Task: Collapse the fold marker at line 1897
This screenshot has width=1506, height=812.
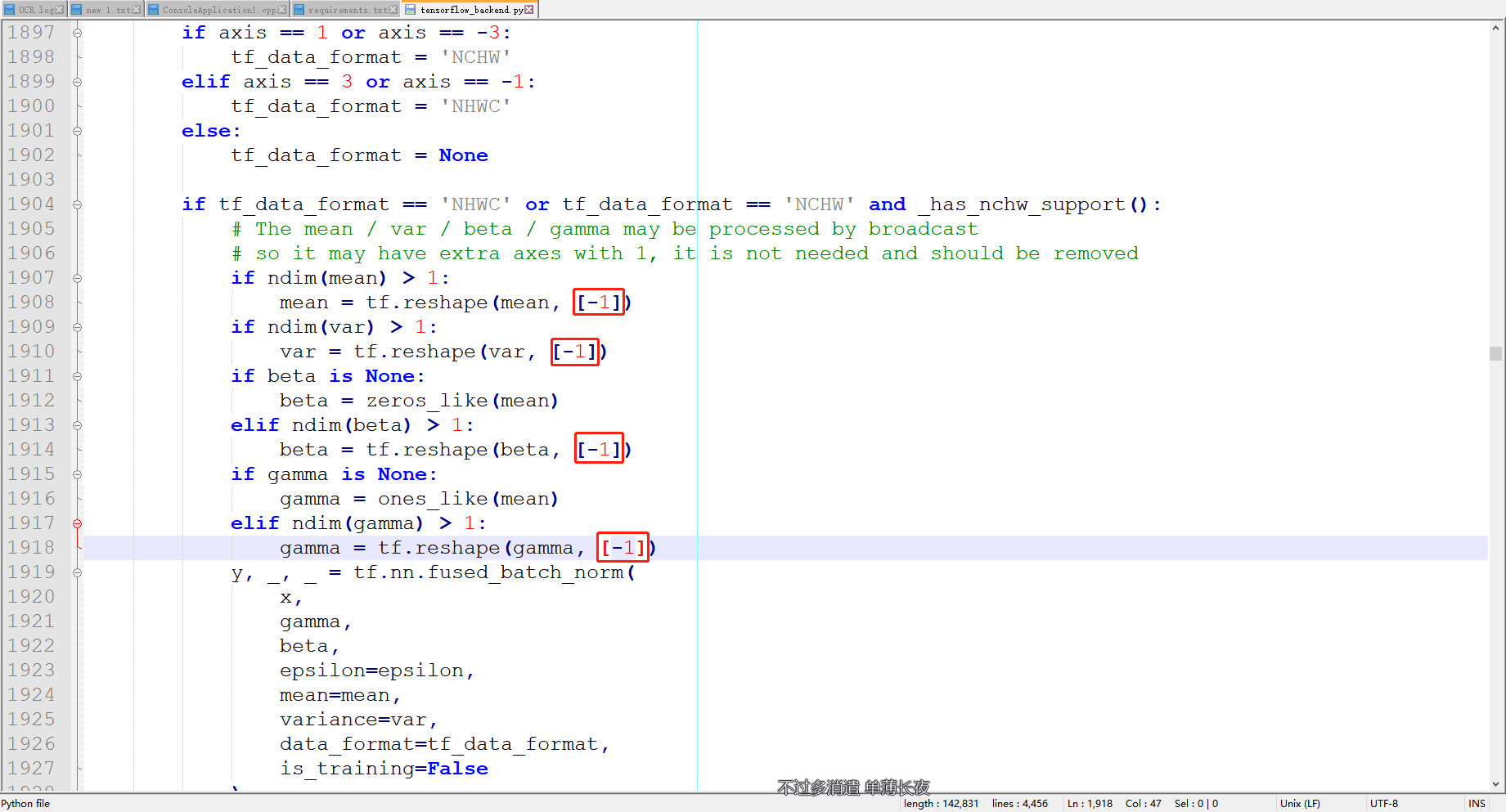Action: coord(77,32)
